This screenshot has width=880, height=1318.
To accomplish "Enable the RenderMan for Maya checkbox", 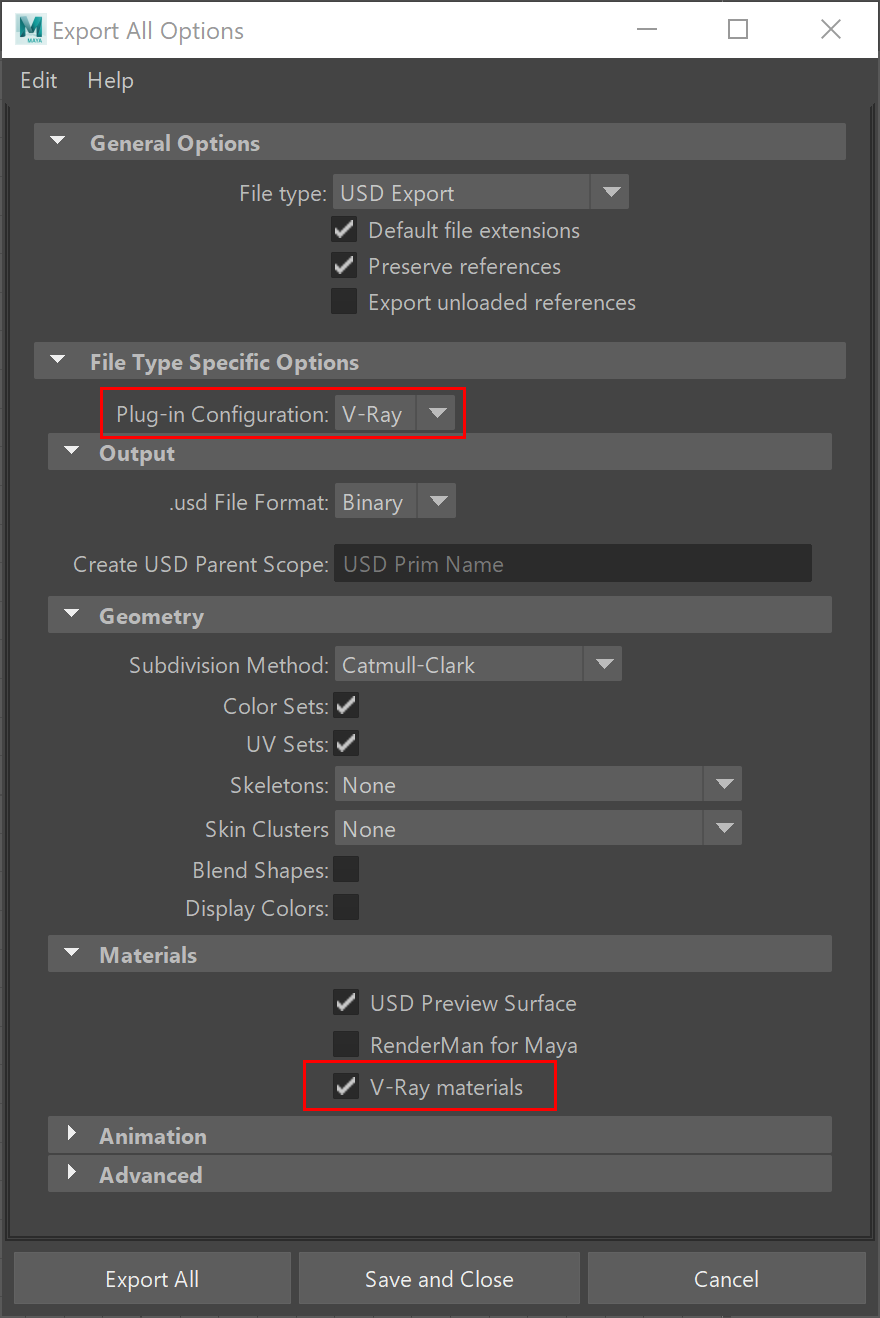I will [346, 1045].
